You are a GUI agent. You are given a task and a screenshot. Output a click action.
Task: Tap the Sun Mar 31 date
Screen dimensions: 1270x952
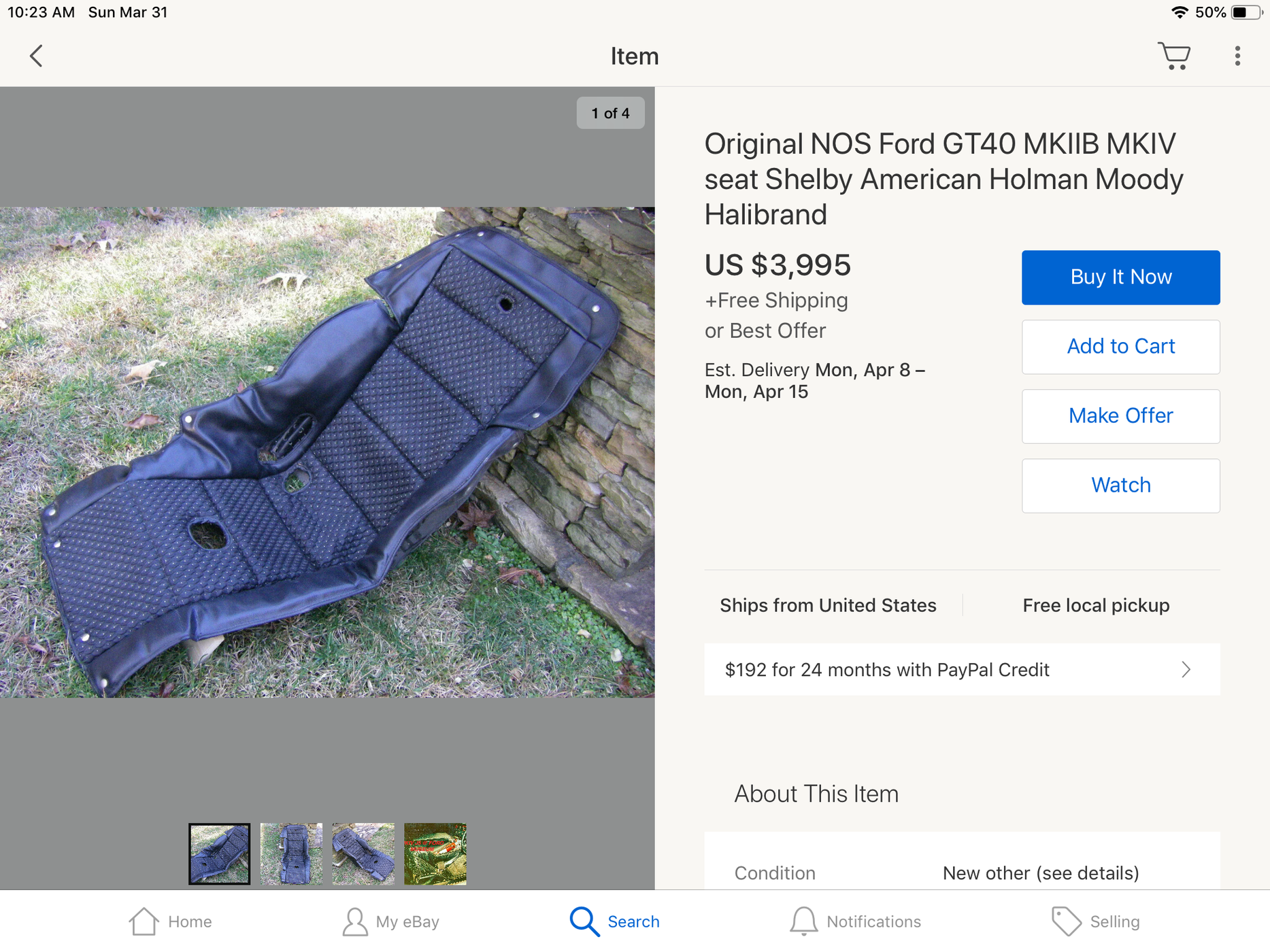tap(128, 12)
